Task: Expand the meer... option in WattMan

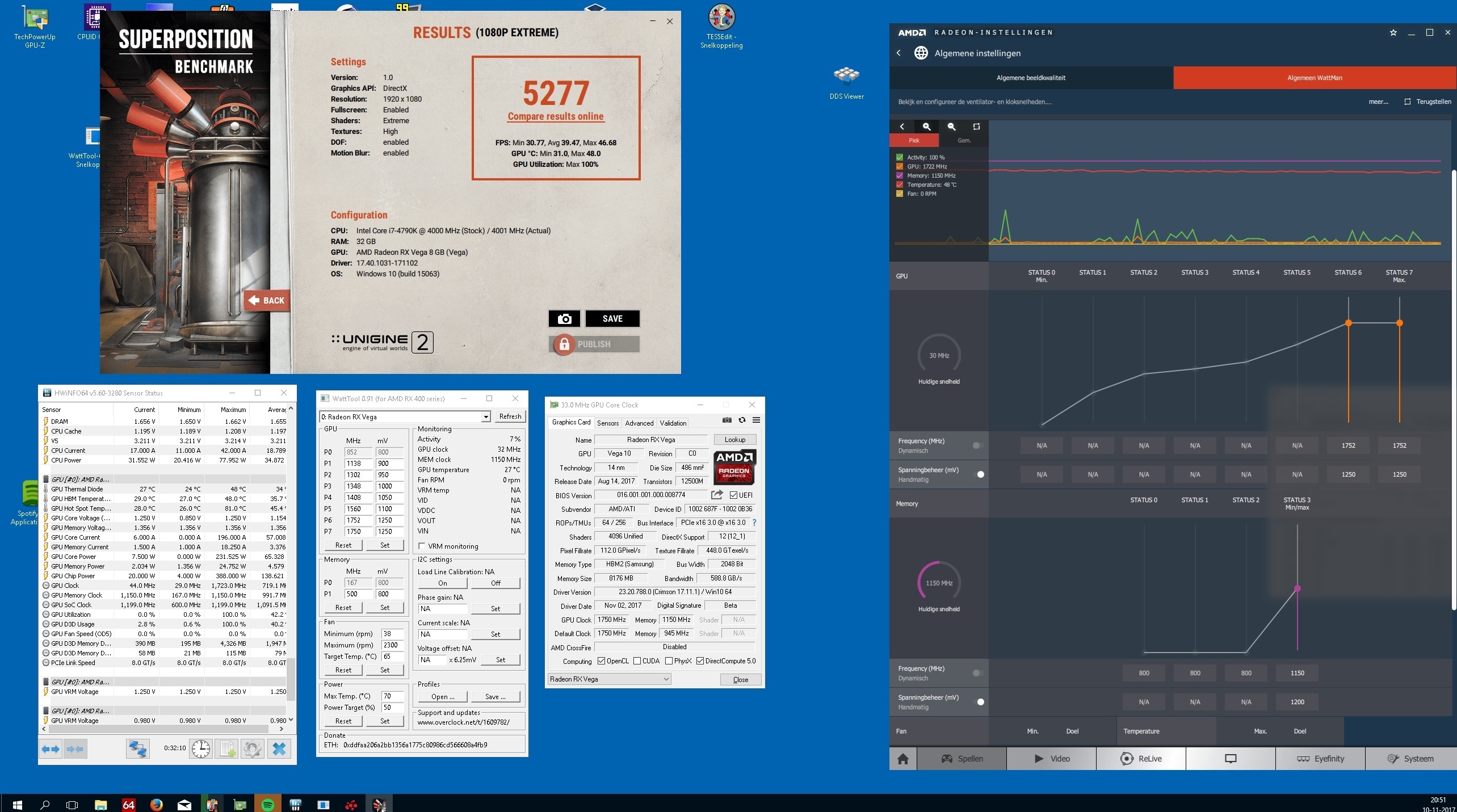Action: tap(1378, 102)
